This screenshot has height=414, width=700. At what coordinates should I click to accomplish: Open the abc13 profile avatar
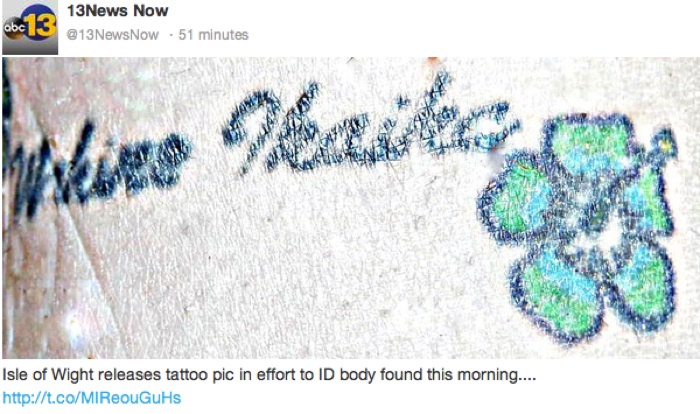coord(30,27)
